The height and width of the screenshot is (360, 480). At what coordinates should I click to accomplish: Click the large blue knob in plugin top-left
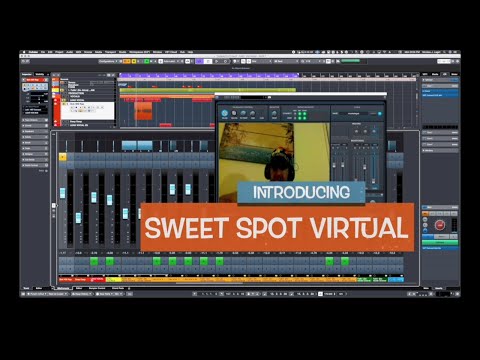point(225,113)
